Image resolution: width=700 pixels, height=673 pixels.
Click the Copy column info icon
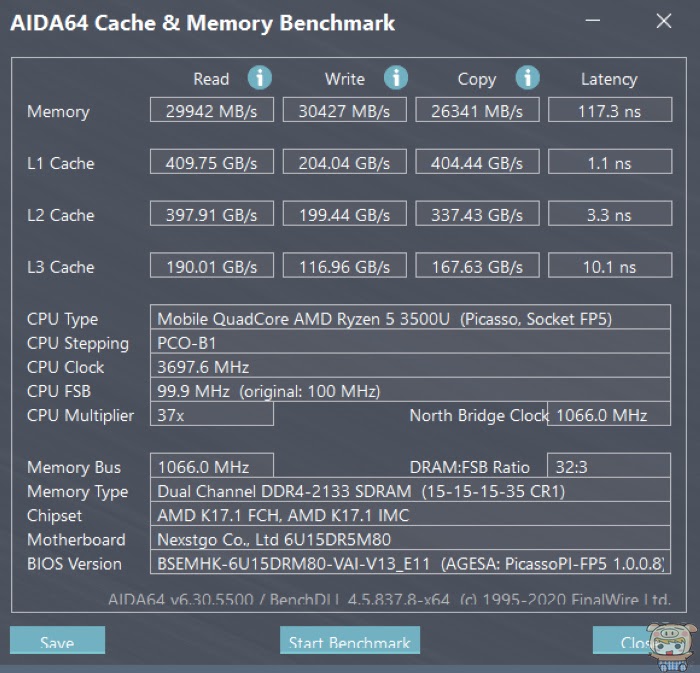[528, 78]
